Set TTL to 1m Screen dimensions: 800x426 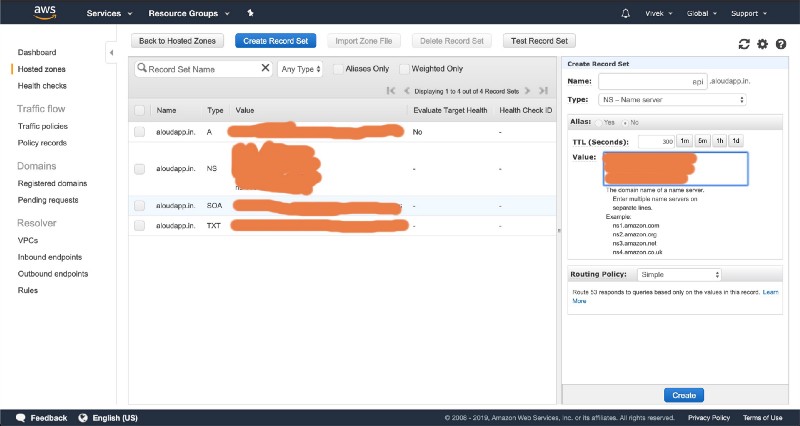pyautogui.click(x=684, y=141)
